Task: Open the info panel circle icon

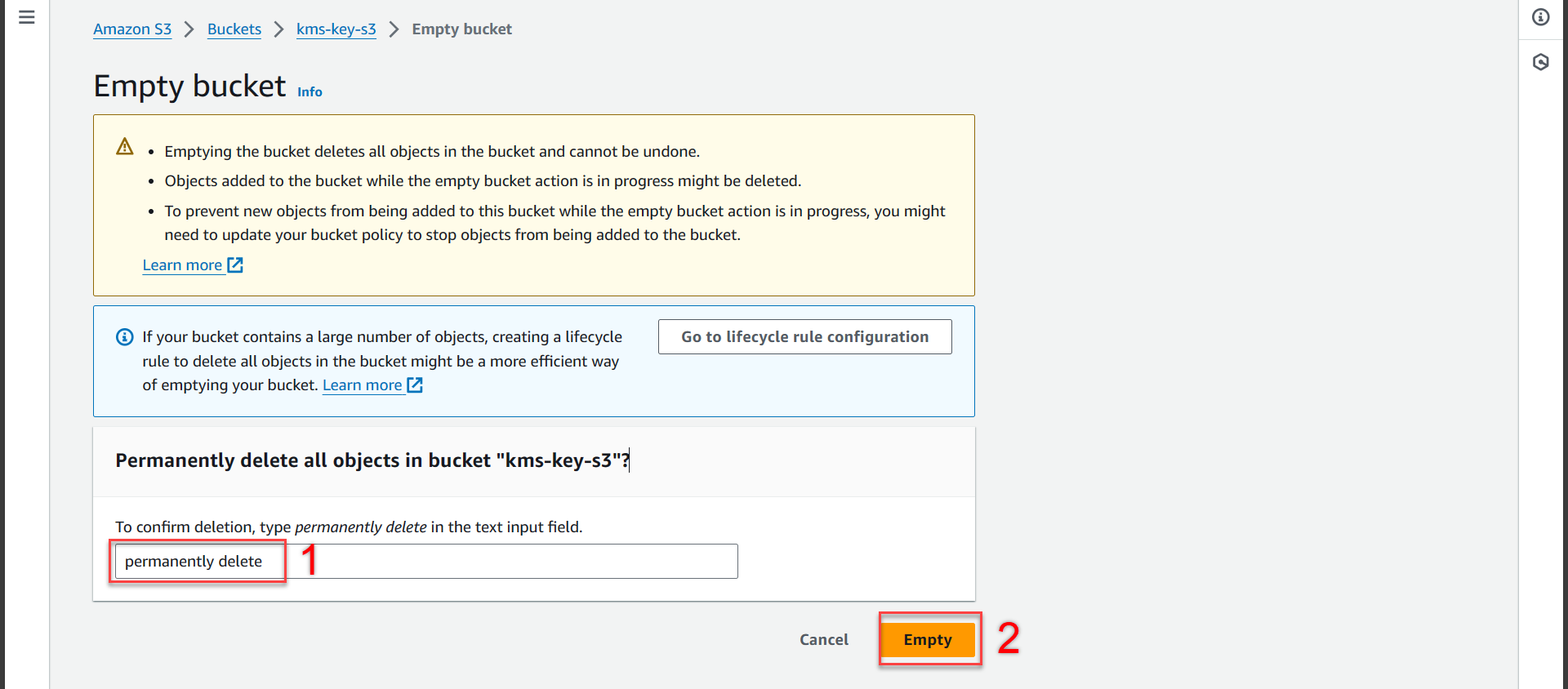Action: [1541, 17]
